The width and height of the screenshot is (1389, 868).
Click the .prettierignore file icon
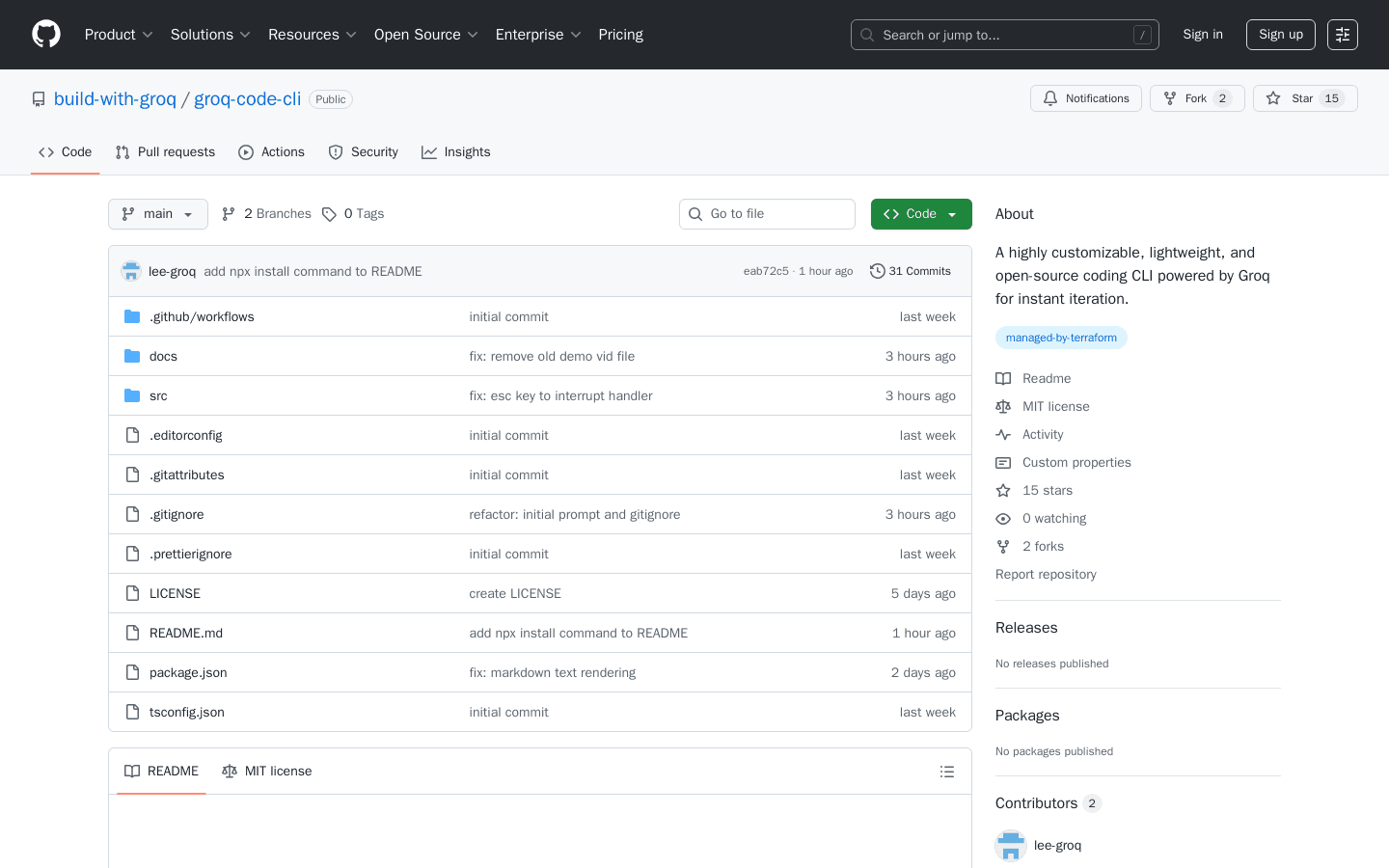(132, 554)
